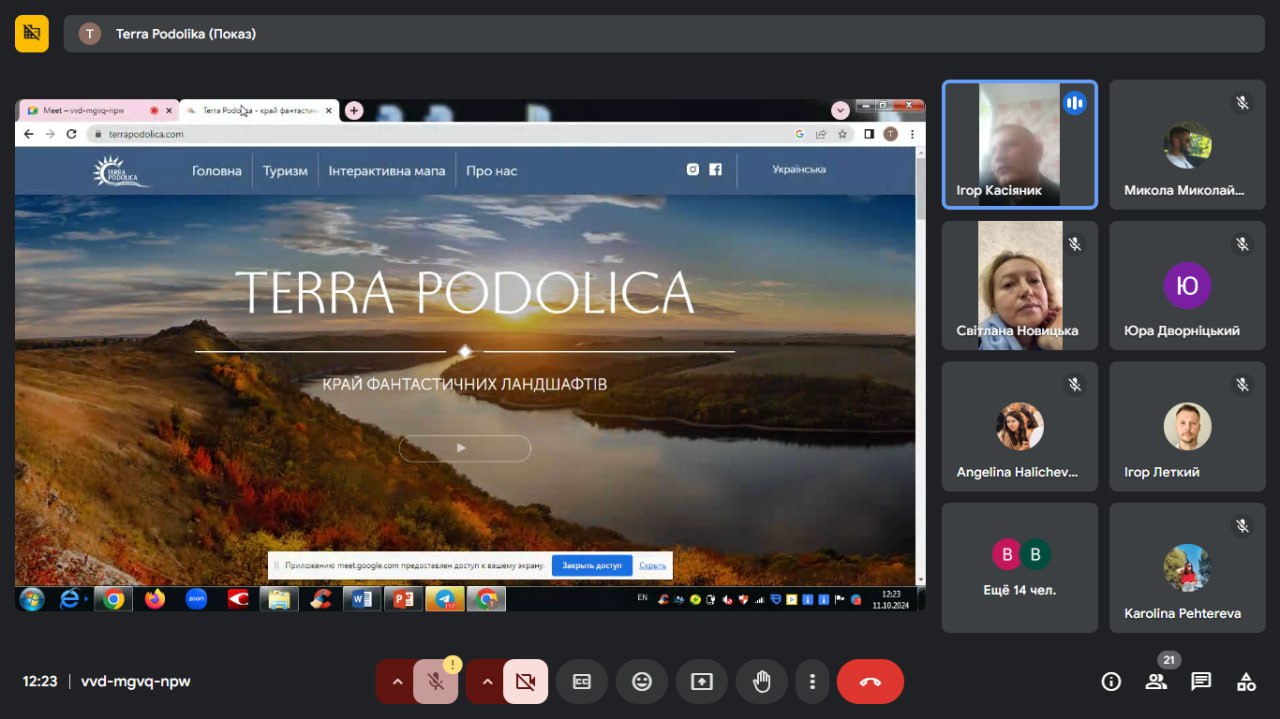Click the share page icon in address bar
Screen dimensions: 1280x719
click(821, 134)
